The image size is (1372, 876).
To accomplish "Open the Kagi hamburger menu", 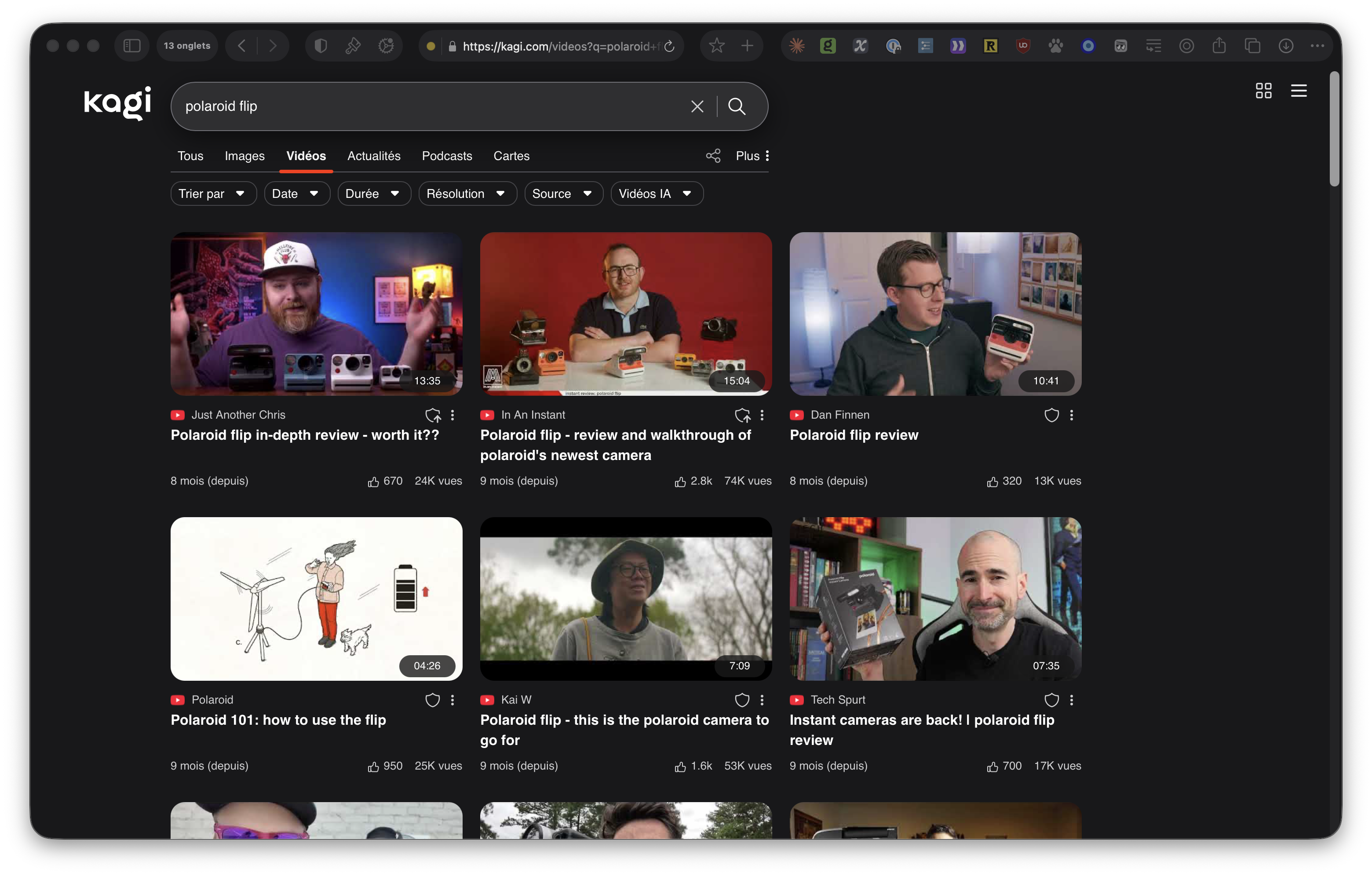I will pyautogui.click(x=1299, y=91).
